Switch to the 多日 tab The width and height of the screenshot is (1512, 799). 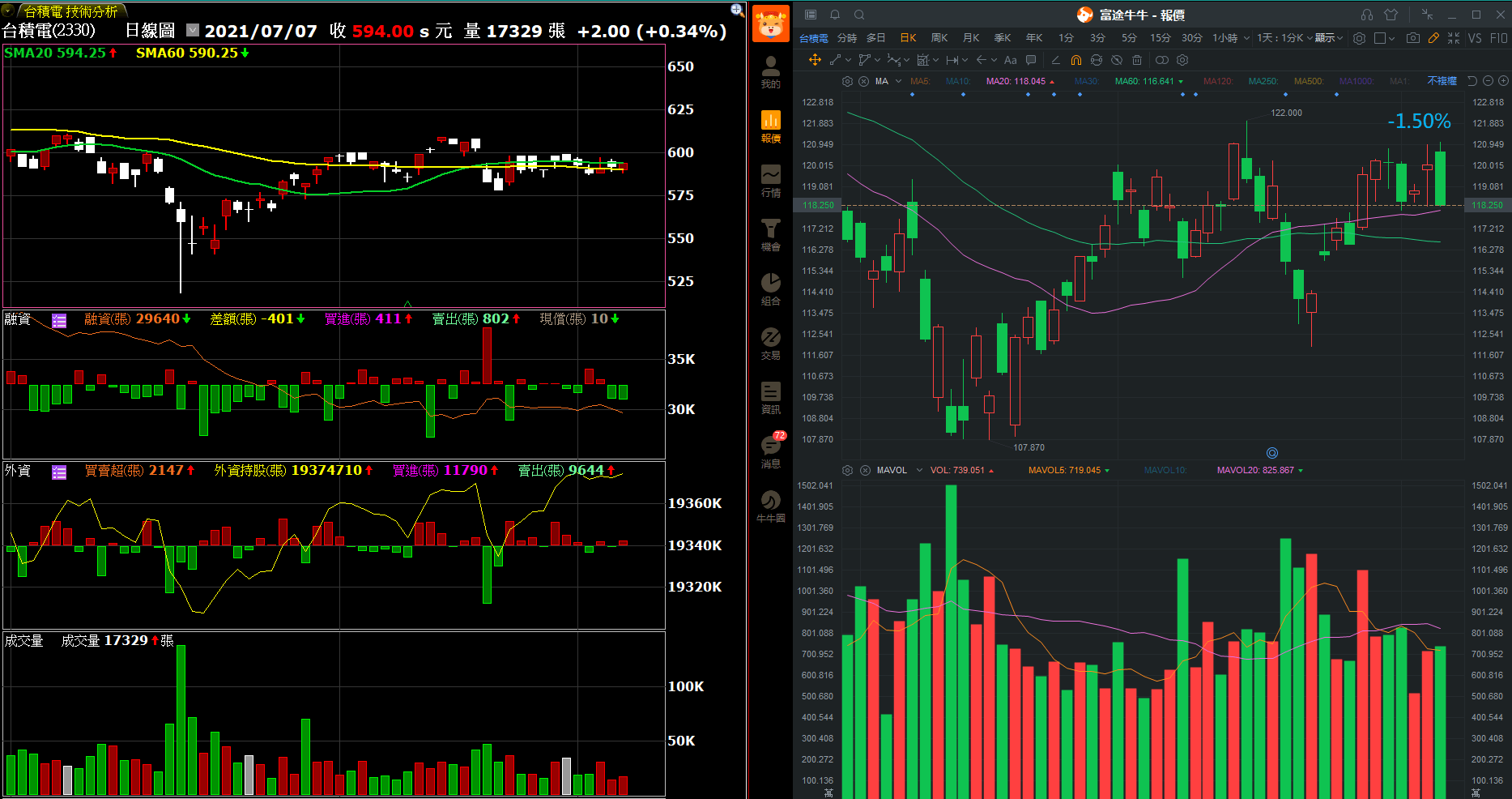(876, 38)
